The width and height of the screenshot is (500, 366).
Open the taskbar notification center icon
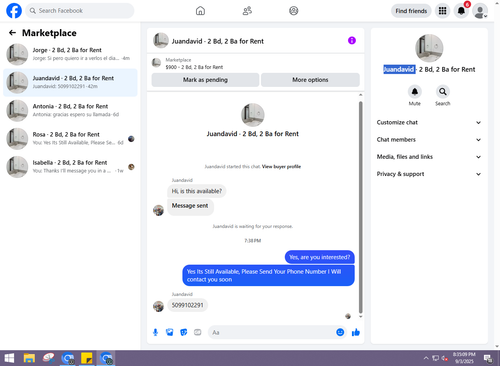point(488,358)
